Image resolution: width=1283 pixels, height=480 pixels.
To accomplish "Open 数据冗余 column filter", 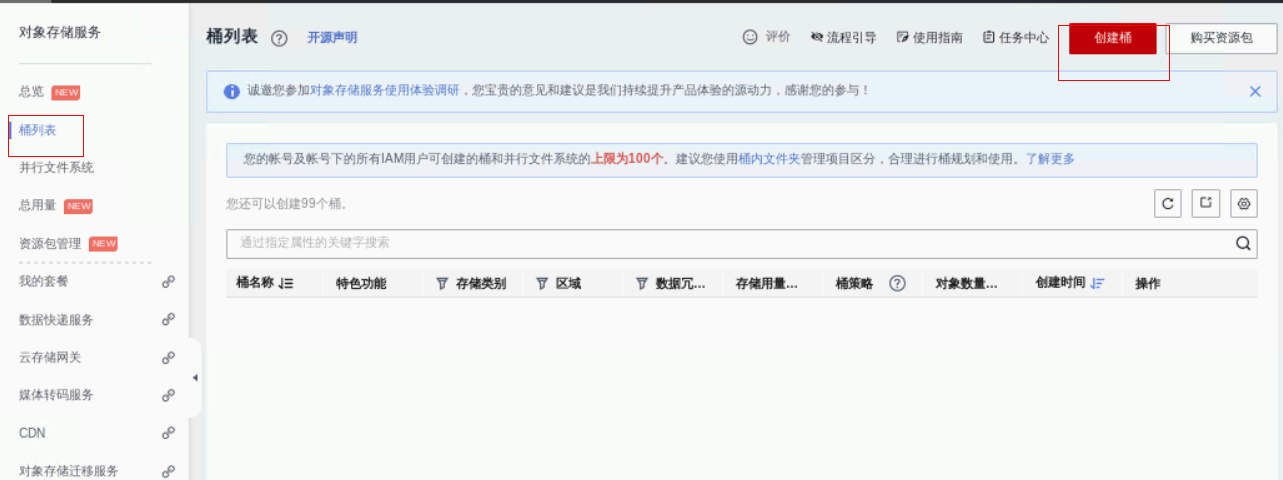I will click(641, 284).
